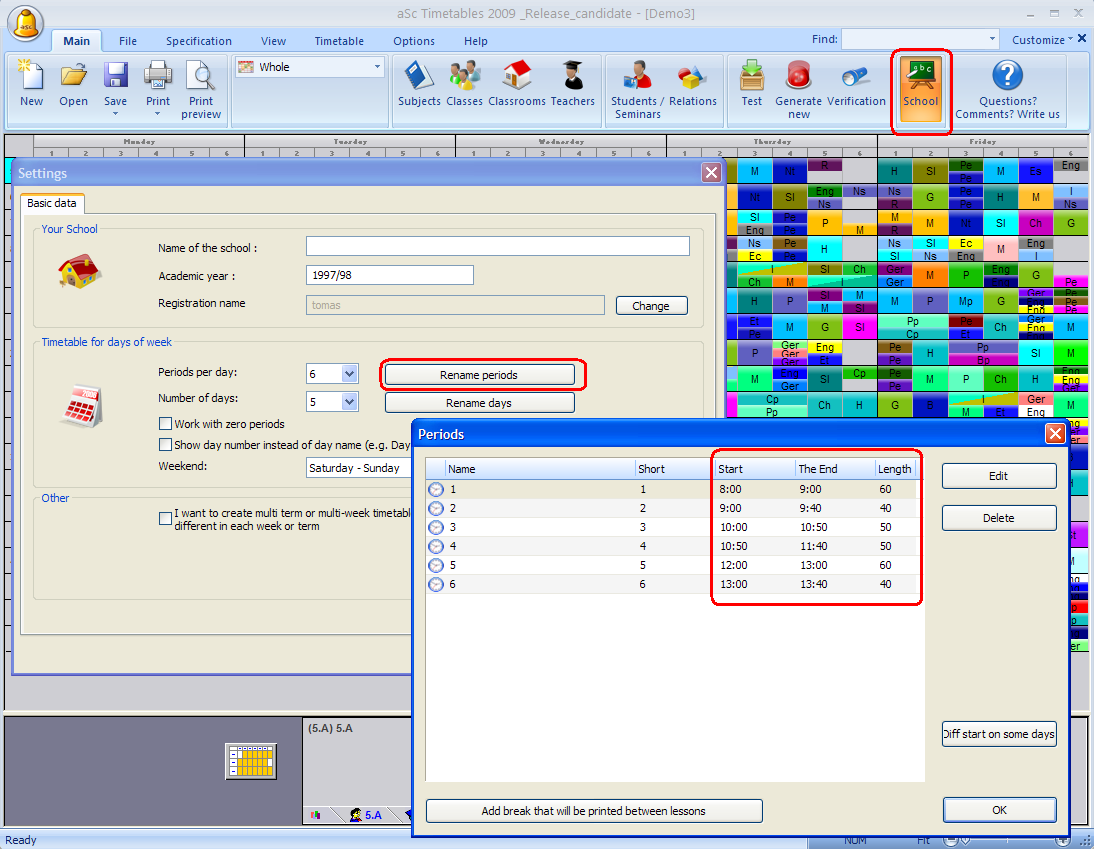Viewport: 1094px width, 849px height.
Task: Expand the Whole view dropdown
Action: pyautogui.click(x=377, y=67)
